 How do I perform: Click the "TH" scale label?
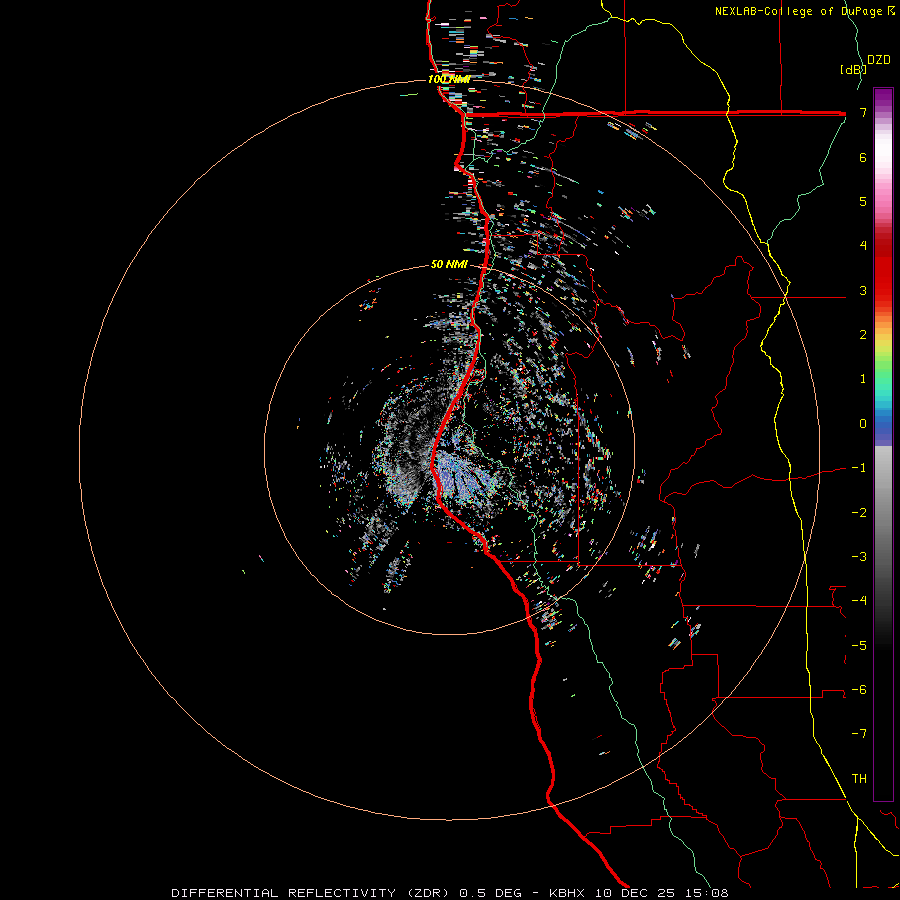coord(859,779)
